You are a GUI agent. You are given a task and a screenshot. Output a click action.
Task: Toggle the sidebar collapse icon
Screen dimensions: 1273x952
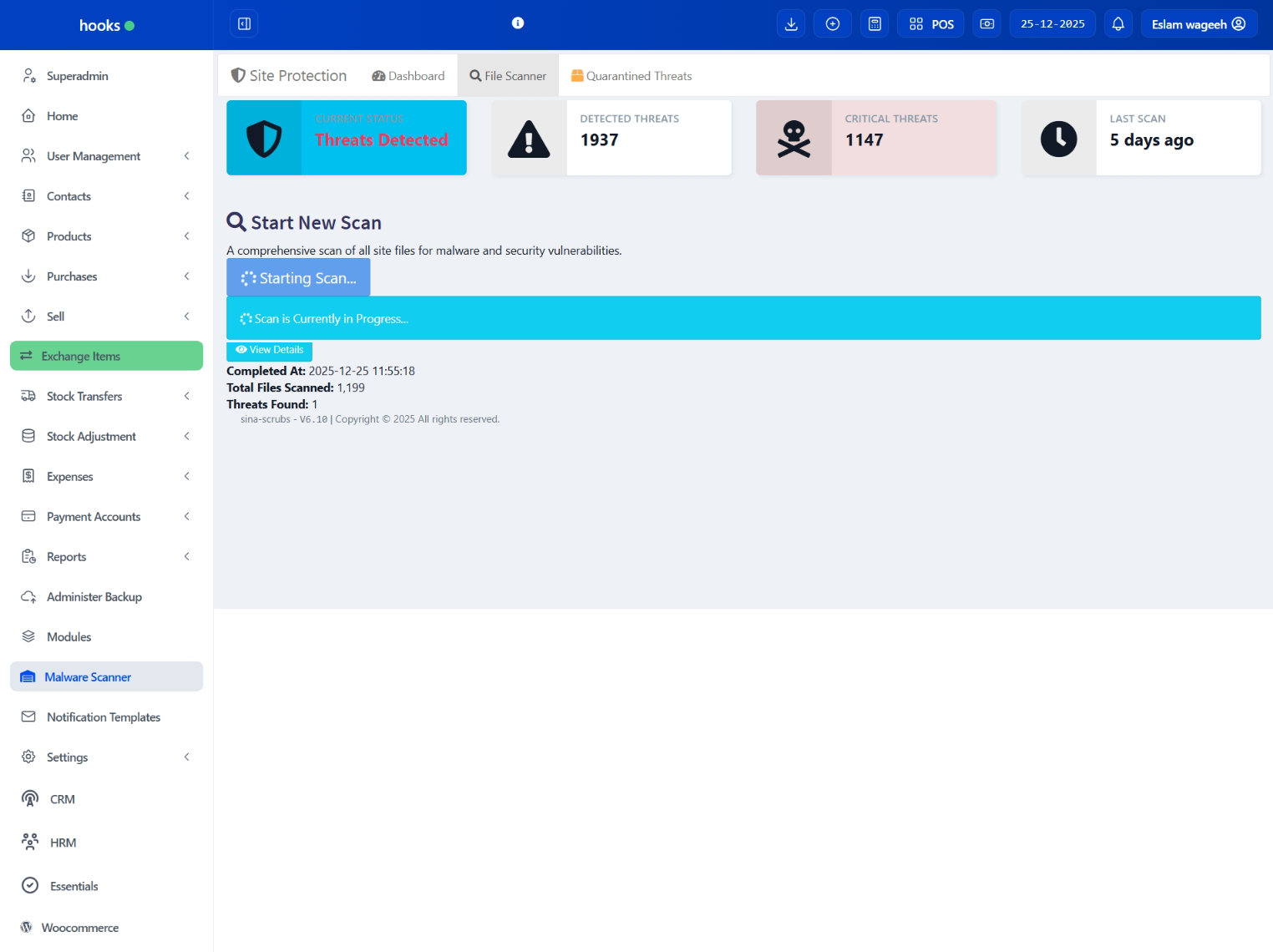tap(244, 24)
